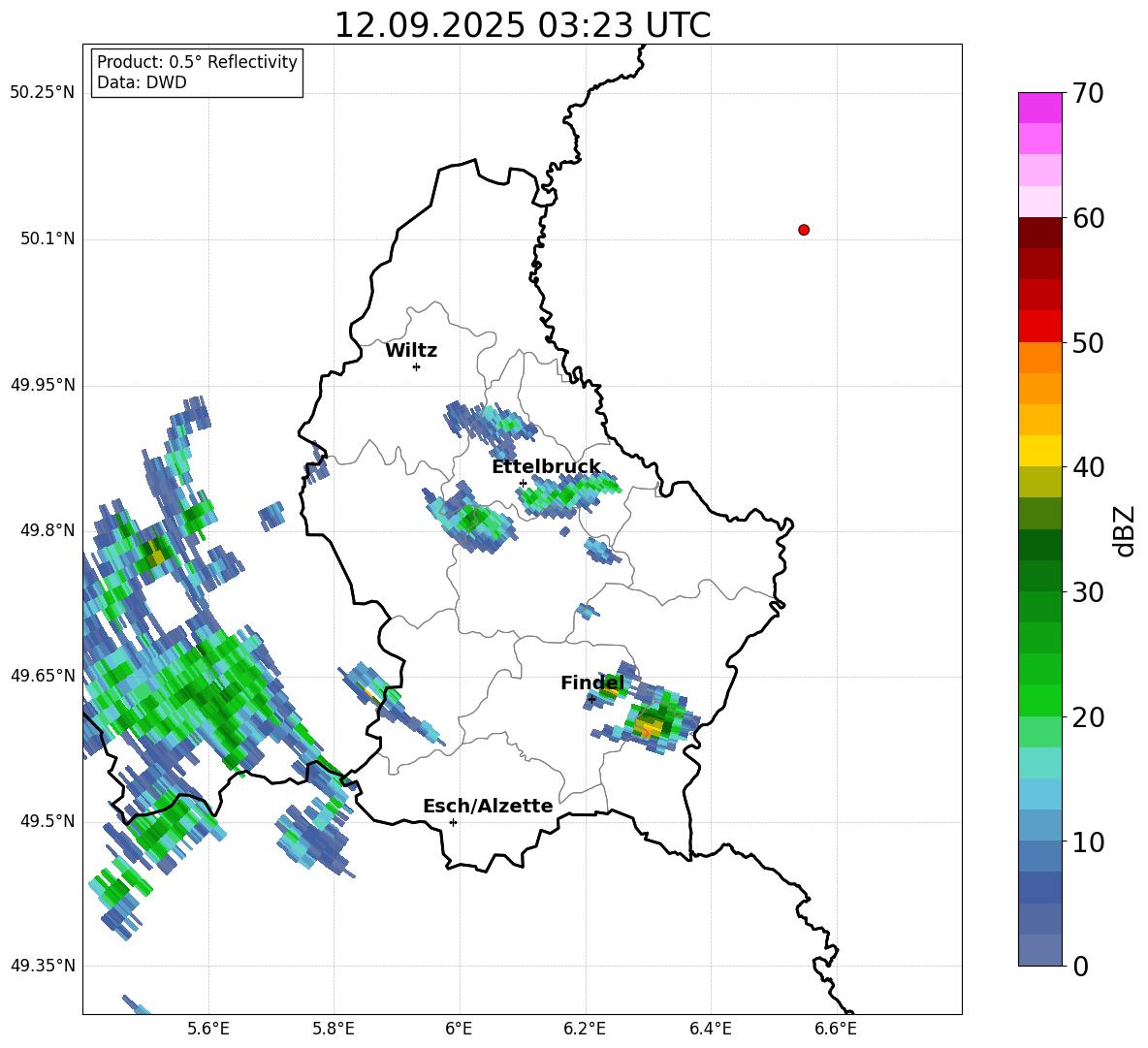Click the orange colorbar segment below 50
This screenshot has width=1148, height=1048.
(1039, 358)
